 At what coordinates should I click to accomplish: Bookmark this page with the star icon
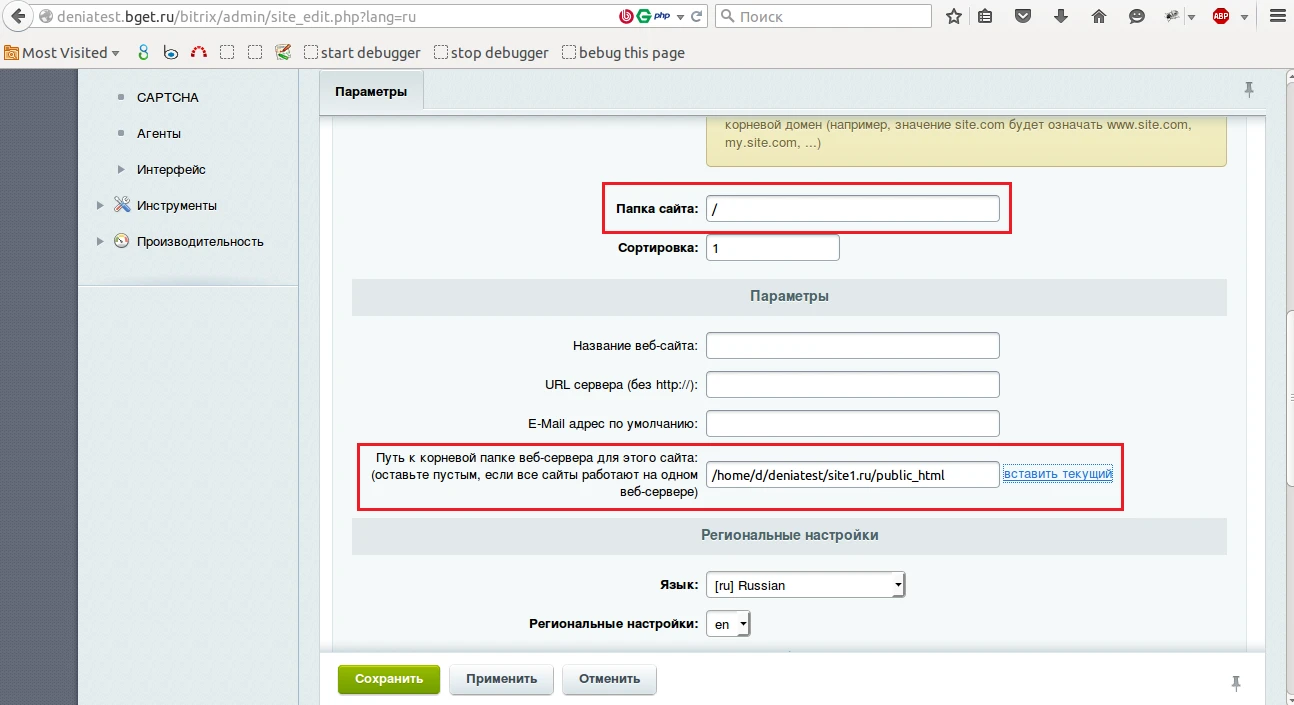click(x=954, y=16)
